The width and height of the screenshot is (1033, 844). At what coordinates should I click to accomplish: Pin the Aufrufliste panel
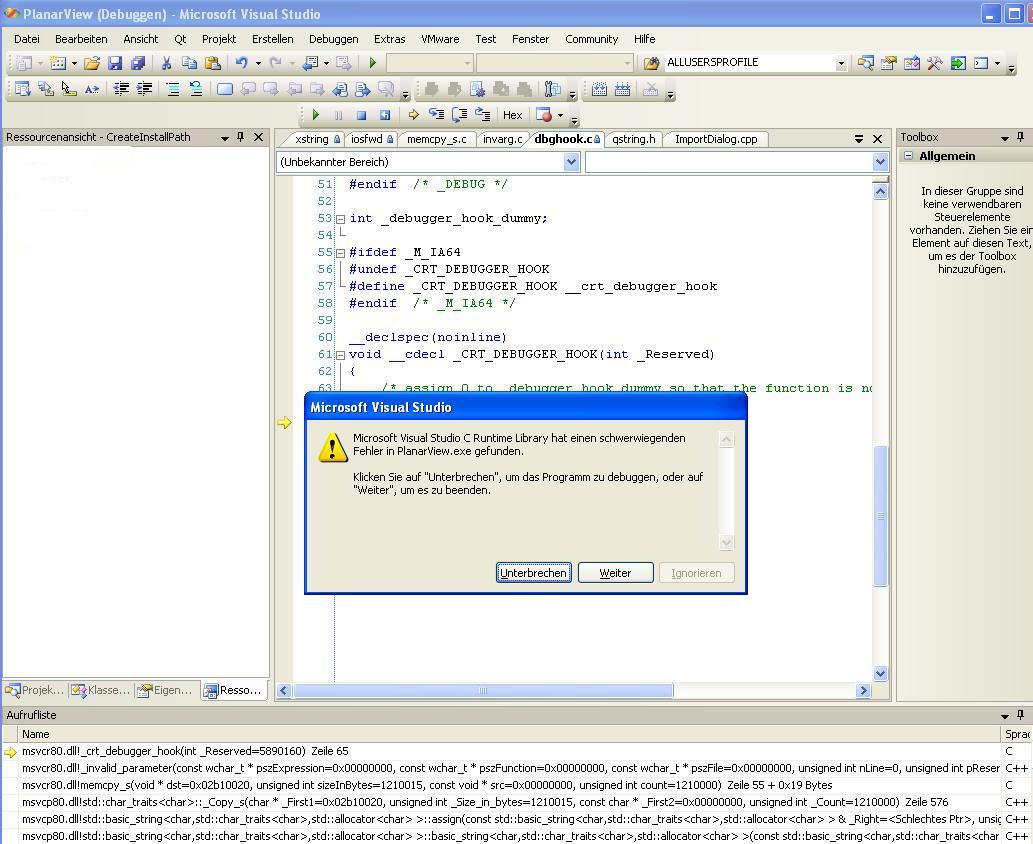(1020, 715)
